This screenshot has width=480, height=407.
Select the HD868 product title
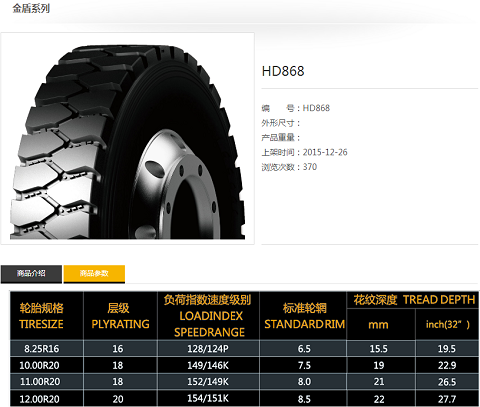(283, 71)
